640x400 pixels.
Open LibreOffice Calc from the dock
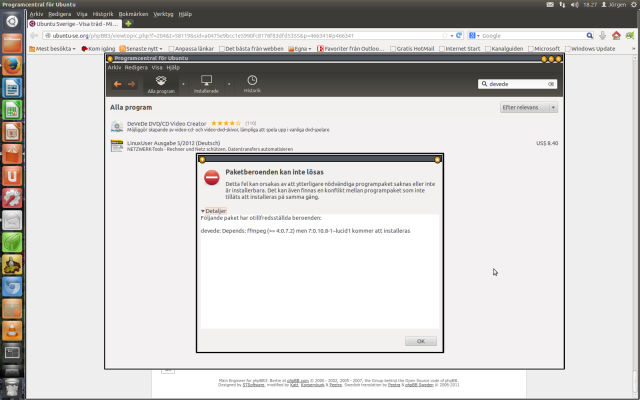pyautogui.click(x=12, y=110)
